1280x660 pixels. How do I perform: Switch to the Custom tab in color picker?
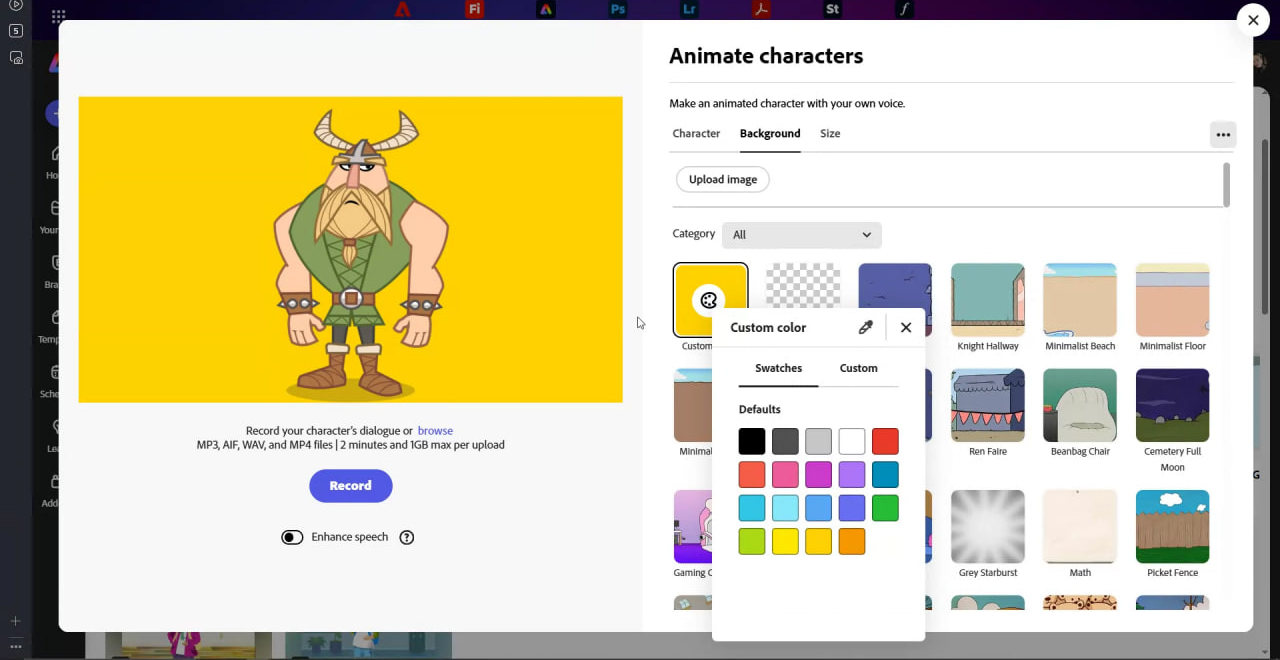click(x=858, y=368)
